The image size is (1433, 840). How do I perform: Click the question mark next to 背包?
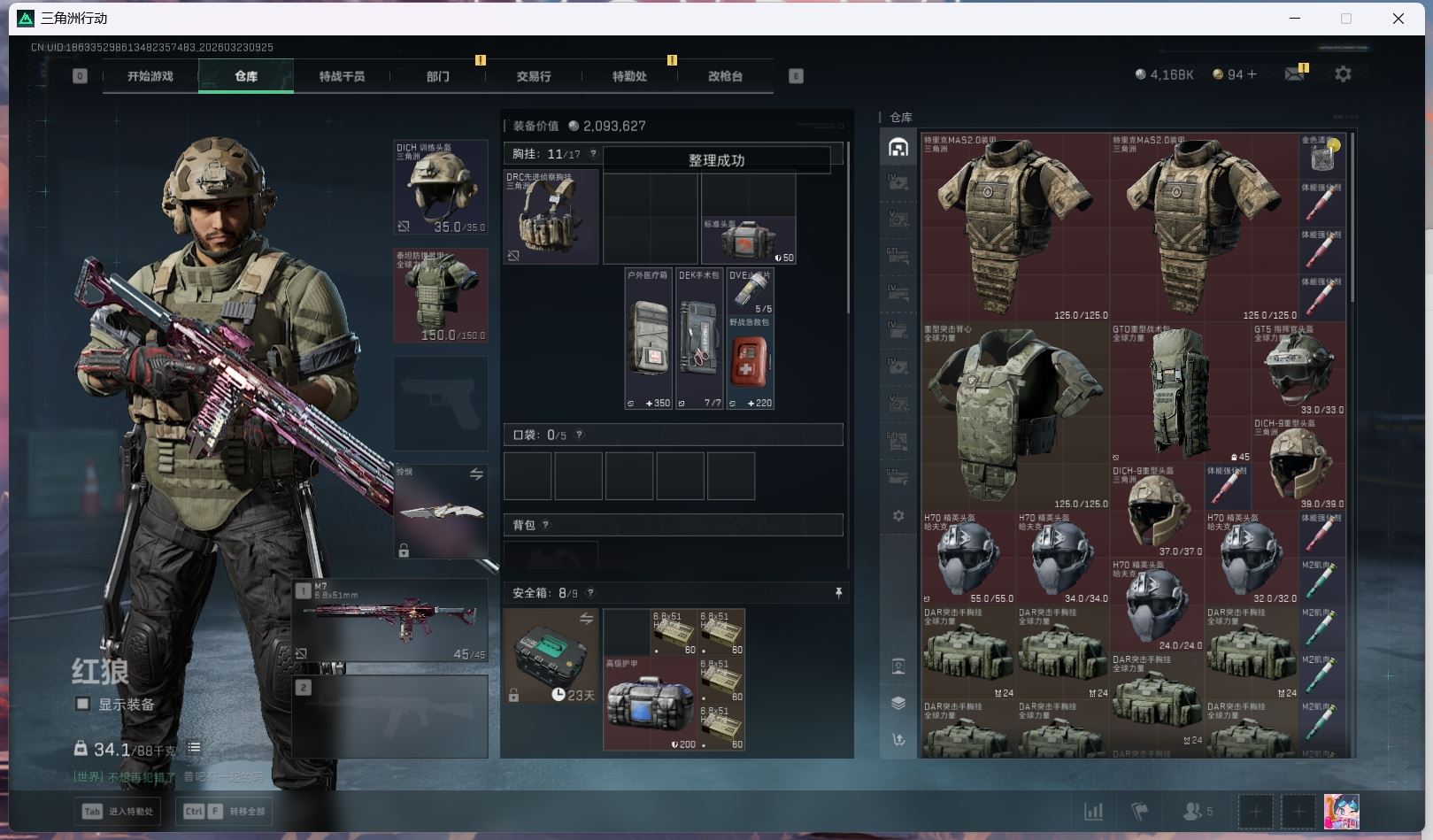pos(545,525)
